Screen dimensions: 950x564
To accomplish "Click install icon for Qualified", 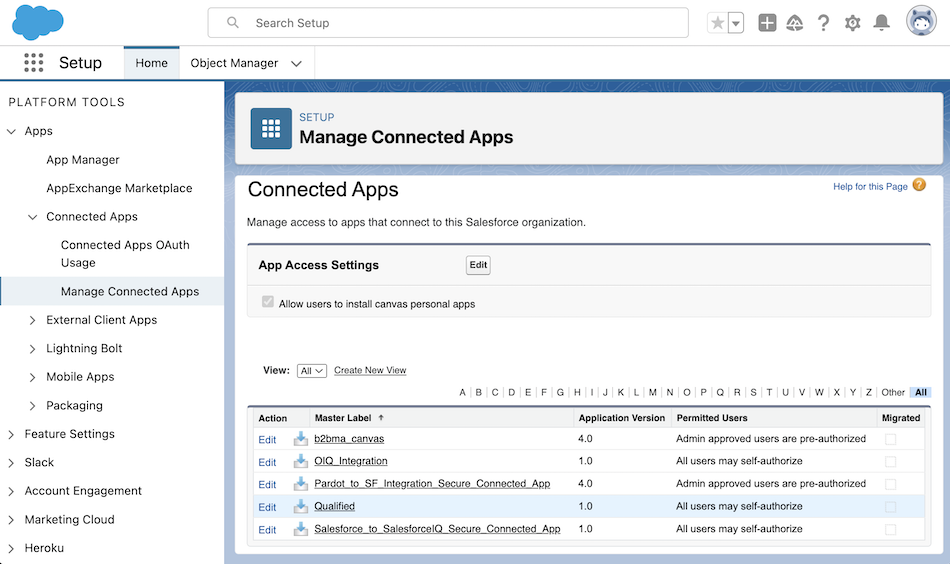I will (301, 506).
